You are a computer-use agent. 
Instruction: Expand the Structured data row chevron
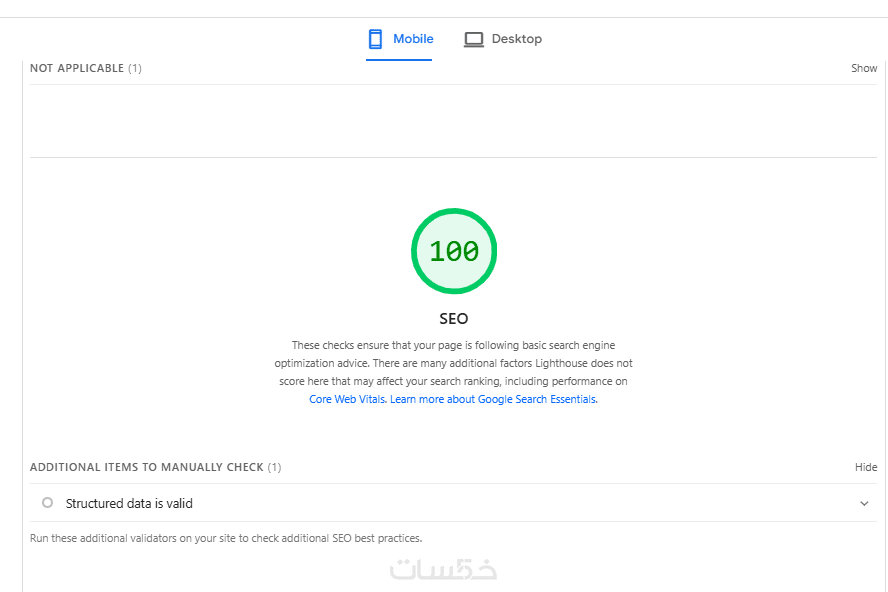pos(864,504)
